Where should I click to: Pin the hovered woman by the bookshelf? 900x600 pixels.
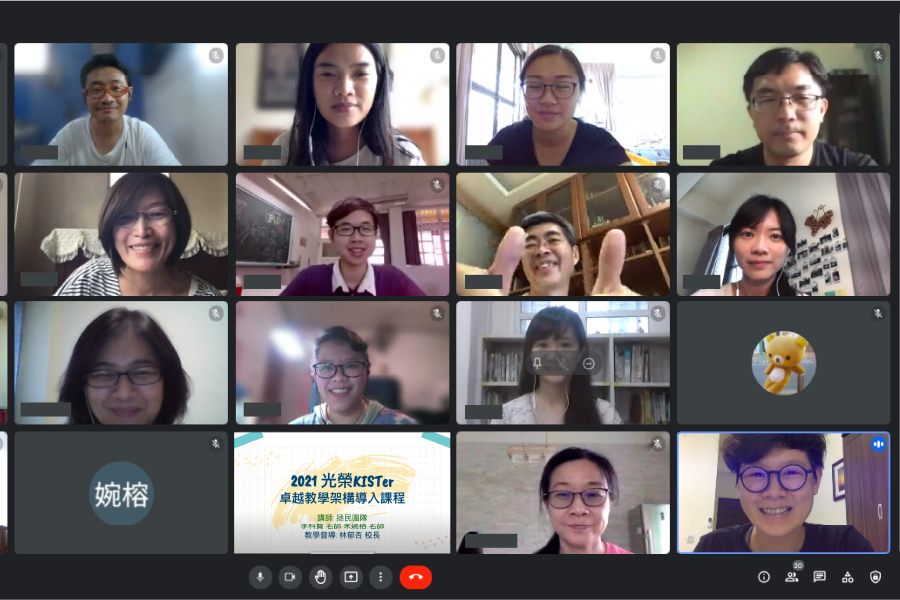pyautogui.click(x=537, y=363)
